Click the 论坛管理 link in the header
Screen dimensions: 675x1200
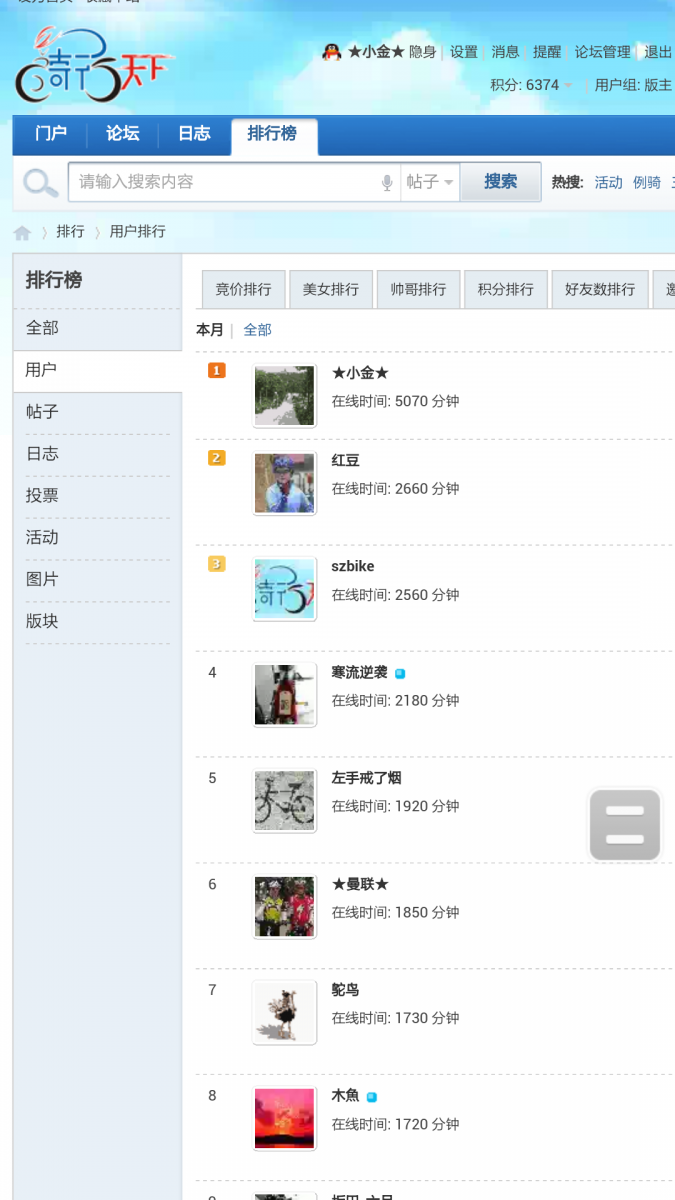(603, 52)
